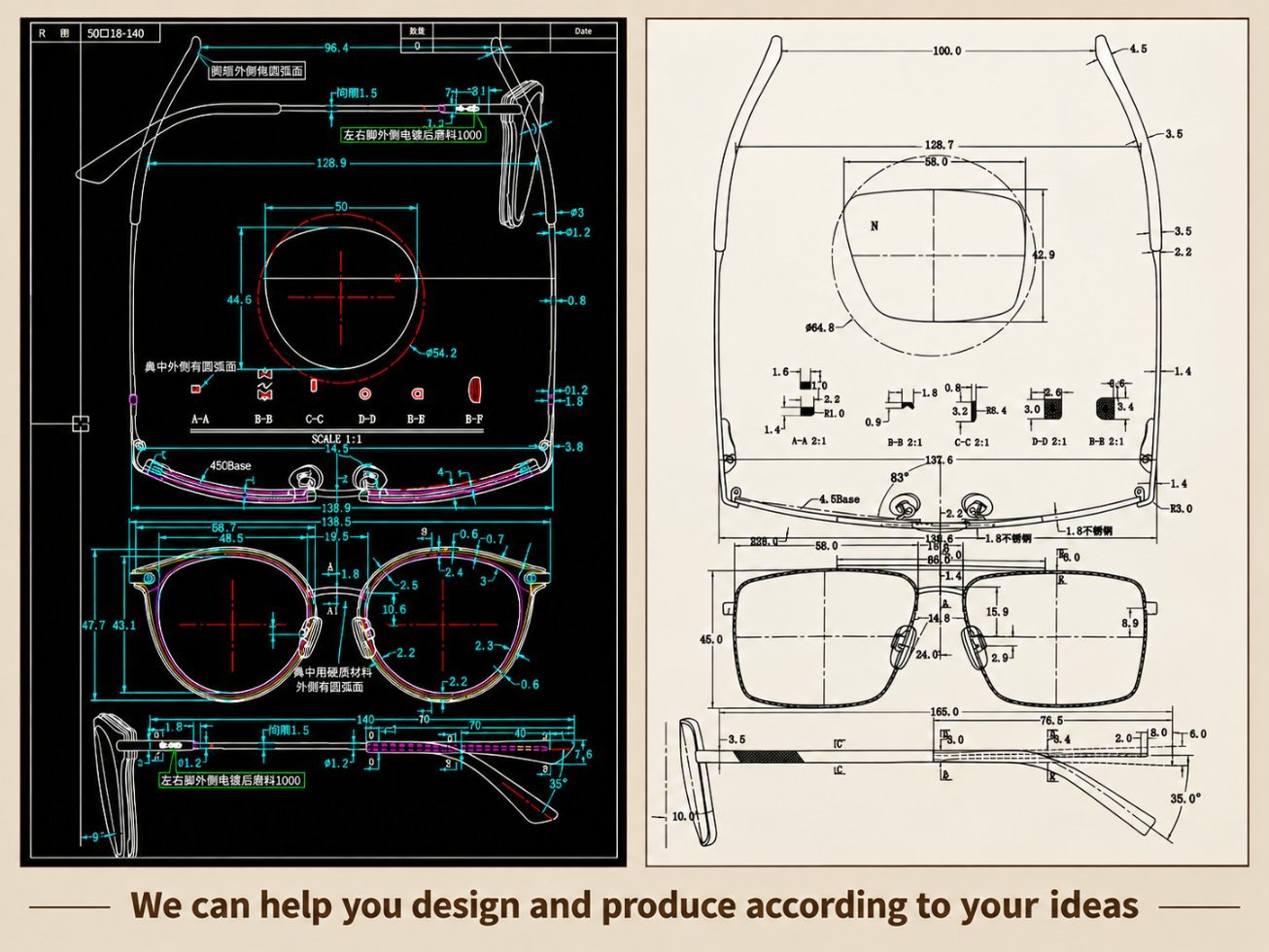Click the '128.7' dimension in beige drawing
1269x952 pixels.
pos(938,145)
